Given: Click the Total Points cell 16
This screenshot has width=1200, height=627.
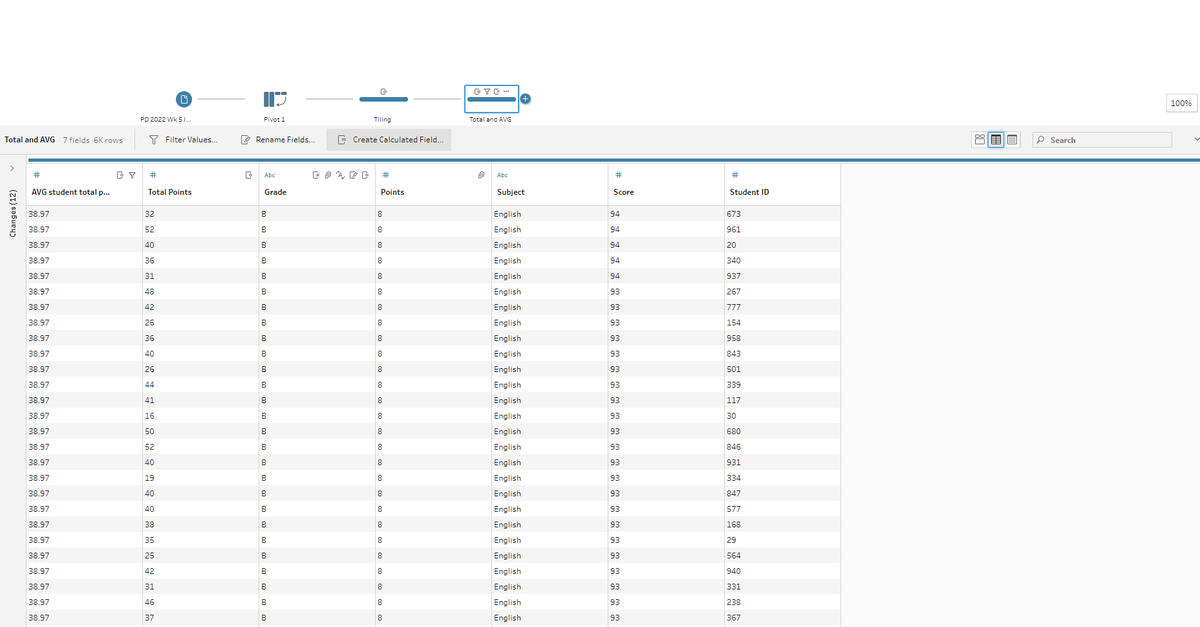Looking at the screenshot, I should click(x=200, y=416).
